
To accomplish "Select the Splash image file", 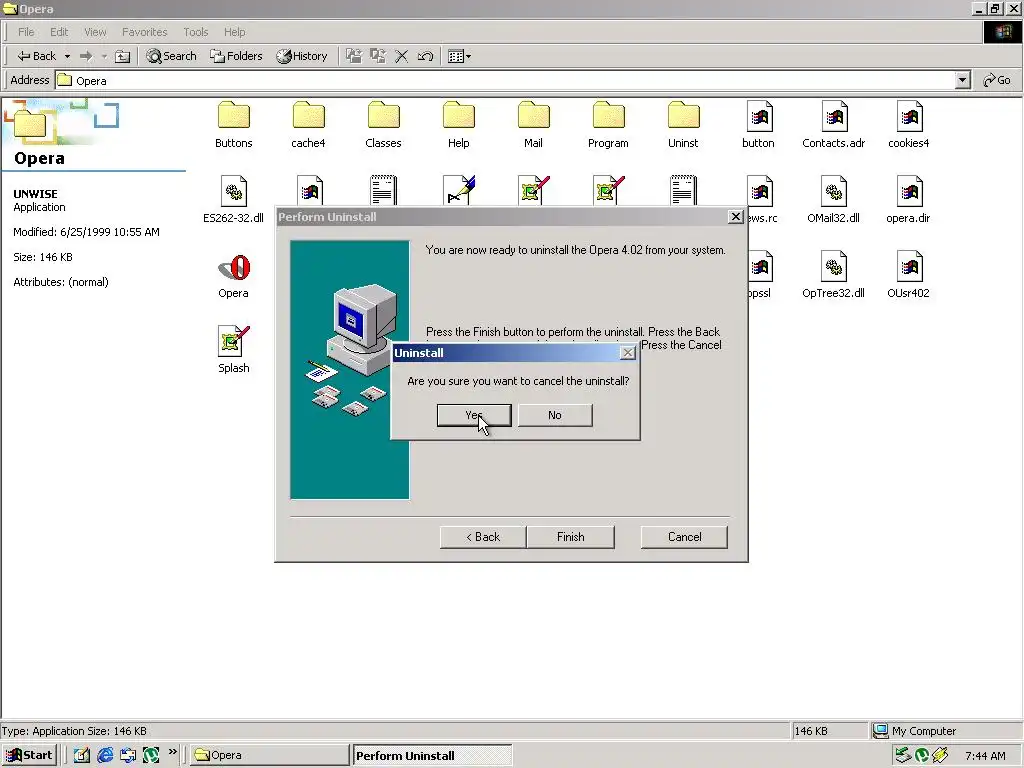I will [x=234, y=350].
